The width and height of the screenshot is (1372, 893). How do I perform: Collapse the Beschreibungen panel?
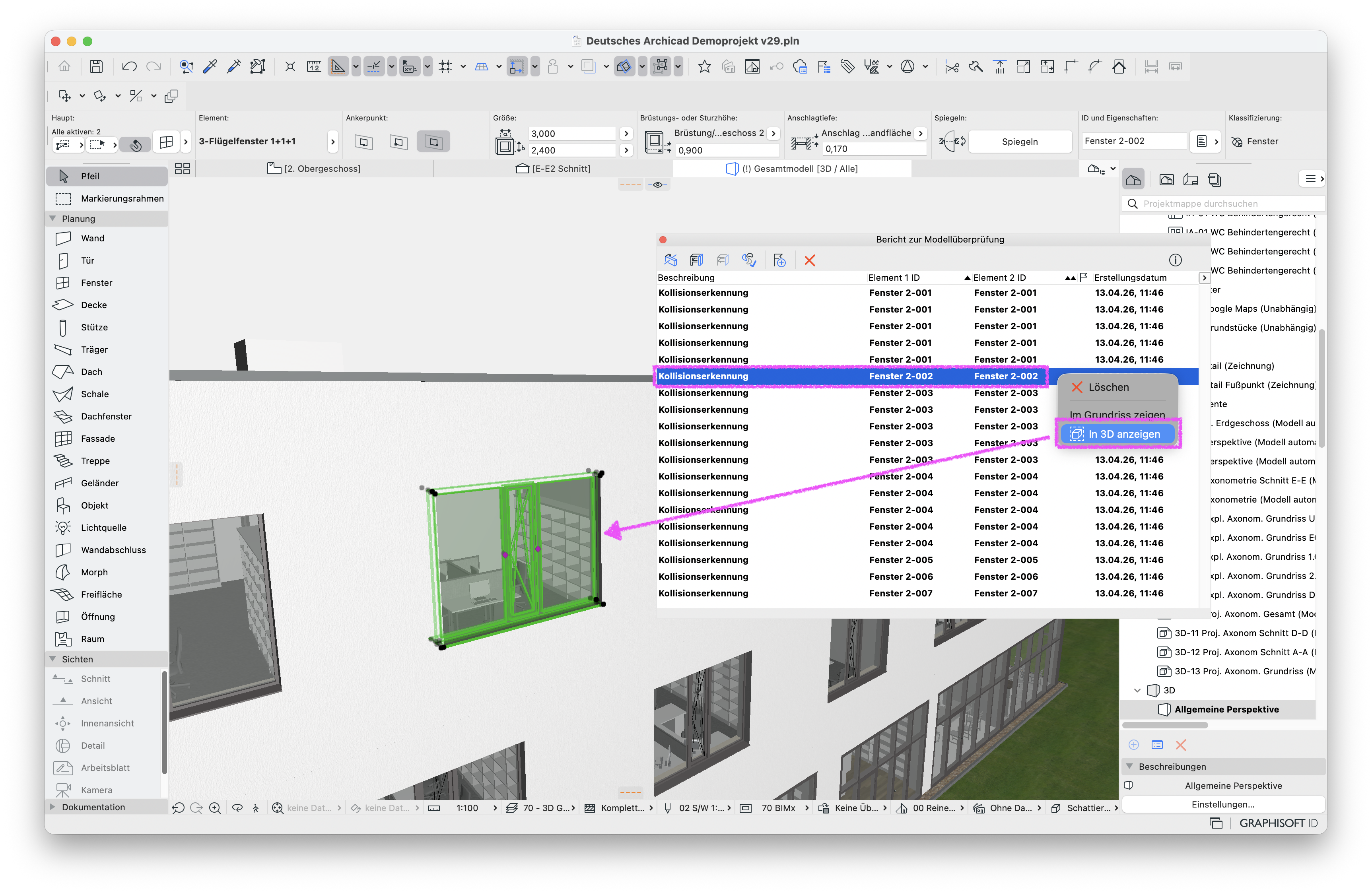(1129, 767)
